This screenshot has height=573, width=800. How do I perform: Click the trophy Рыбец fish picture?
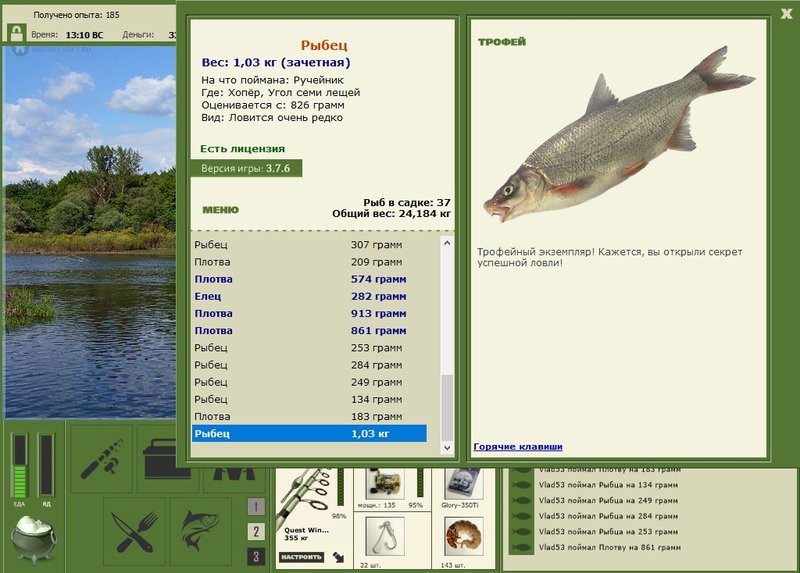coord(619,135)
